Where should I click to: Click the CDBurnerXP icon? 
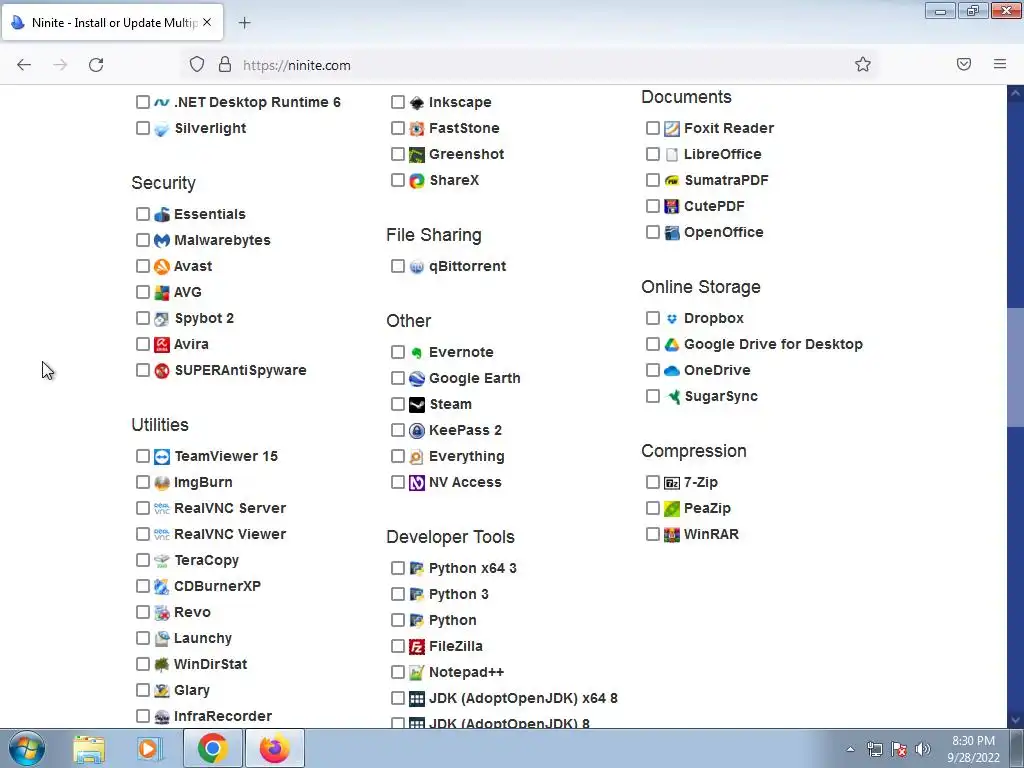(161, 586)
